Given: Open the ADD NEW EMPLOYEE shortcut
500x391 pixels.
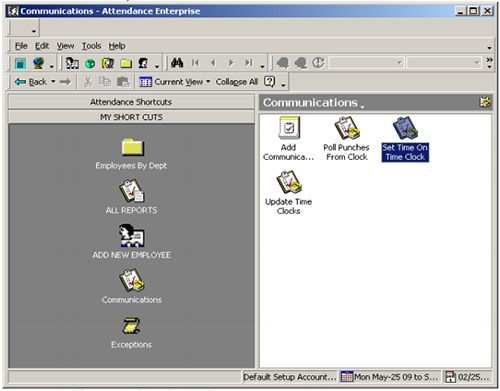Looking at the screenshot, I should point(131,241).
